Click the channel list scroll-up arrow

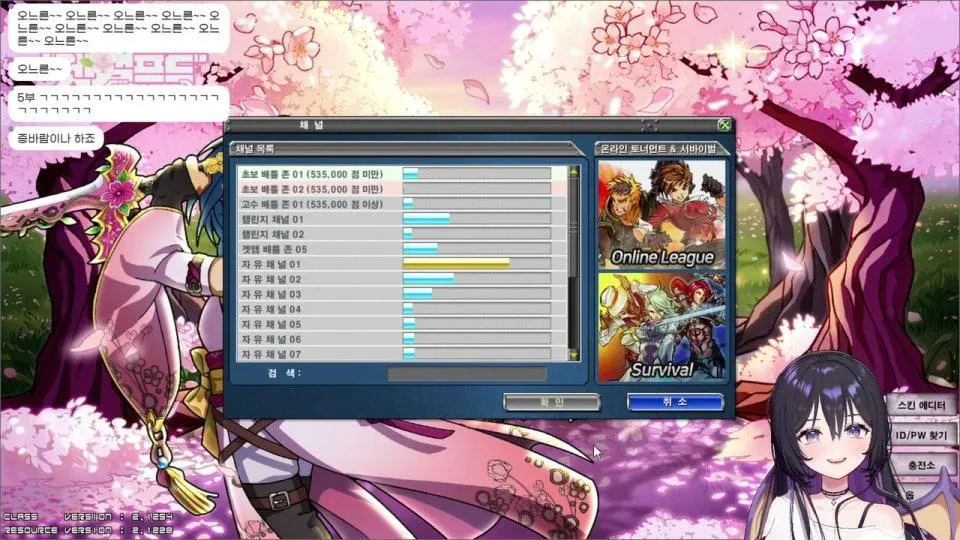574,172
